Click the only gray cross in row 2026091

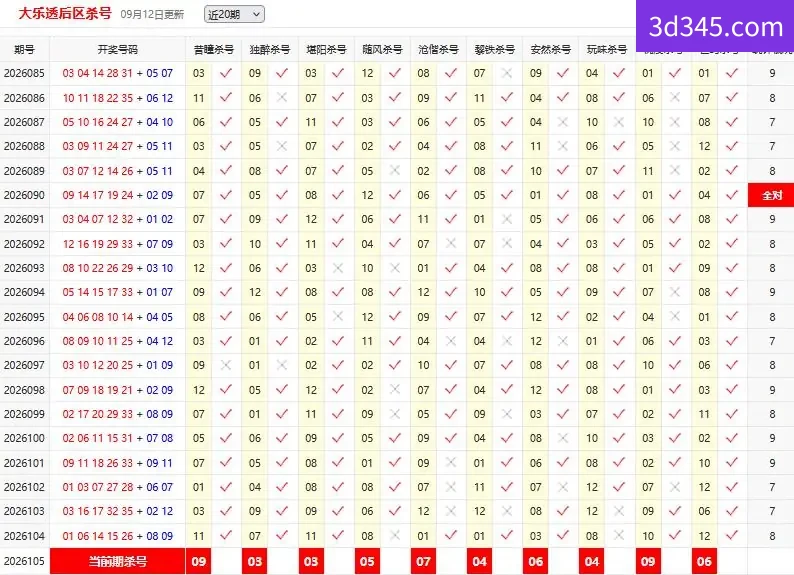[x=506, y=219]
